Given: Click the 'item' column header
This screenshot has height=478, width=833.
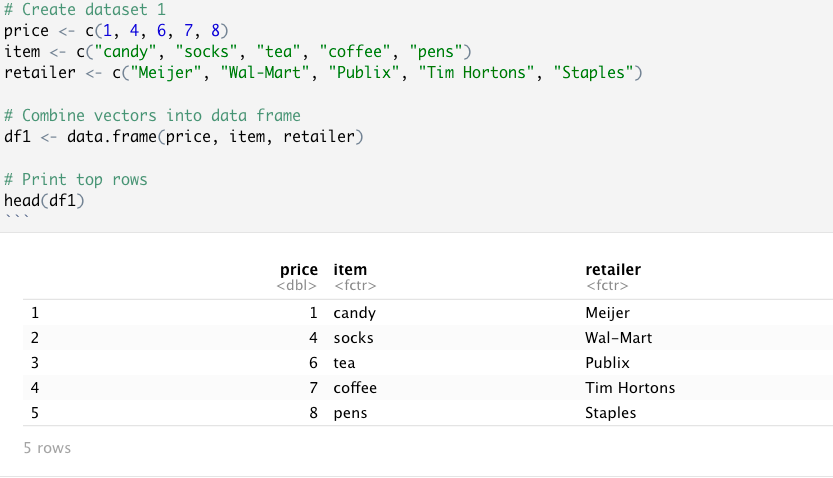Looking at the screenshot, I should click(349, 270).
